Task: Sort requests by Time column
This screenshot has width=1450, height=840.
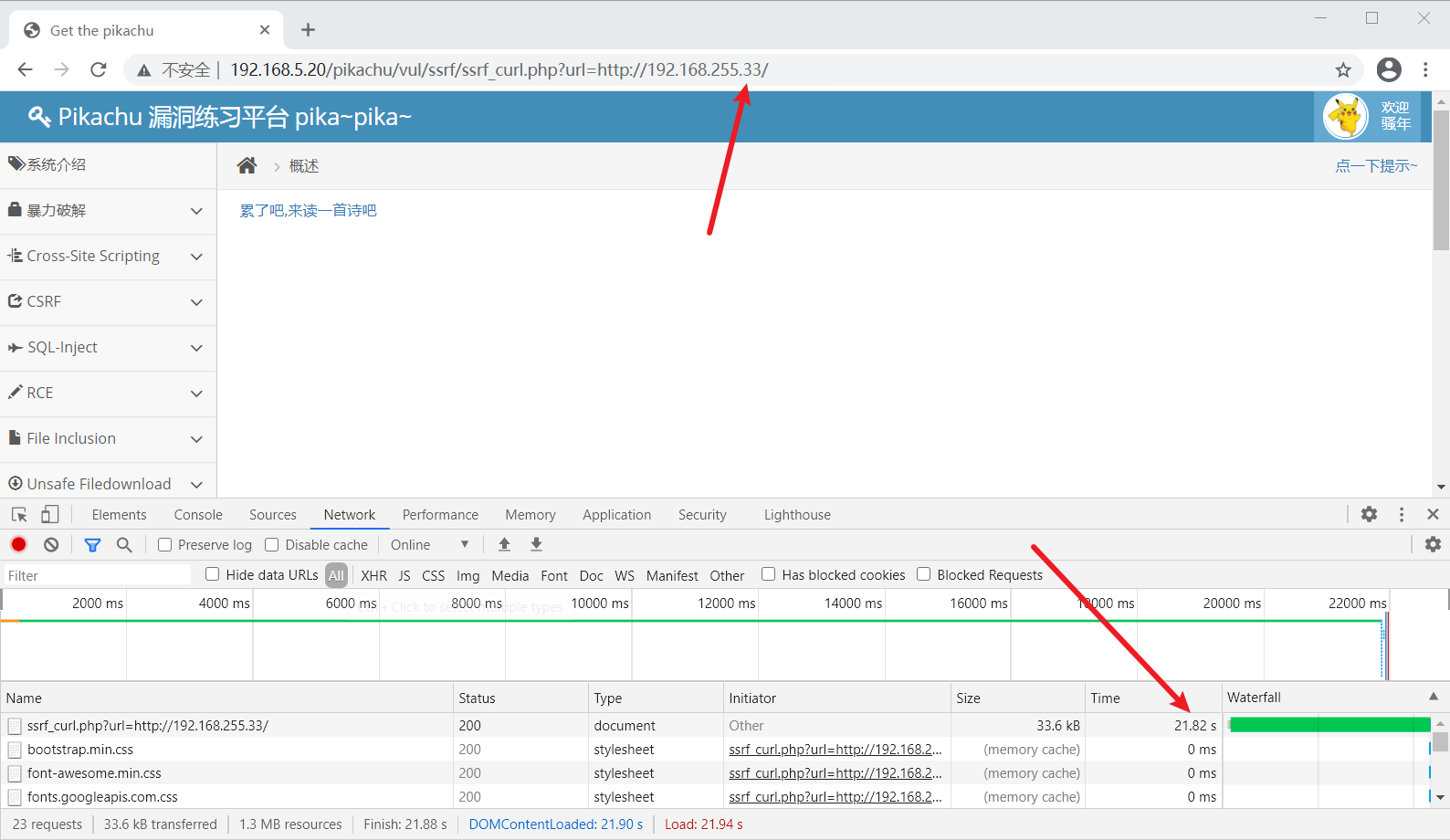Action: click(x=1152, y=698)
